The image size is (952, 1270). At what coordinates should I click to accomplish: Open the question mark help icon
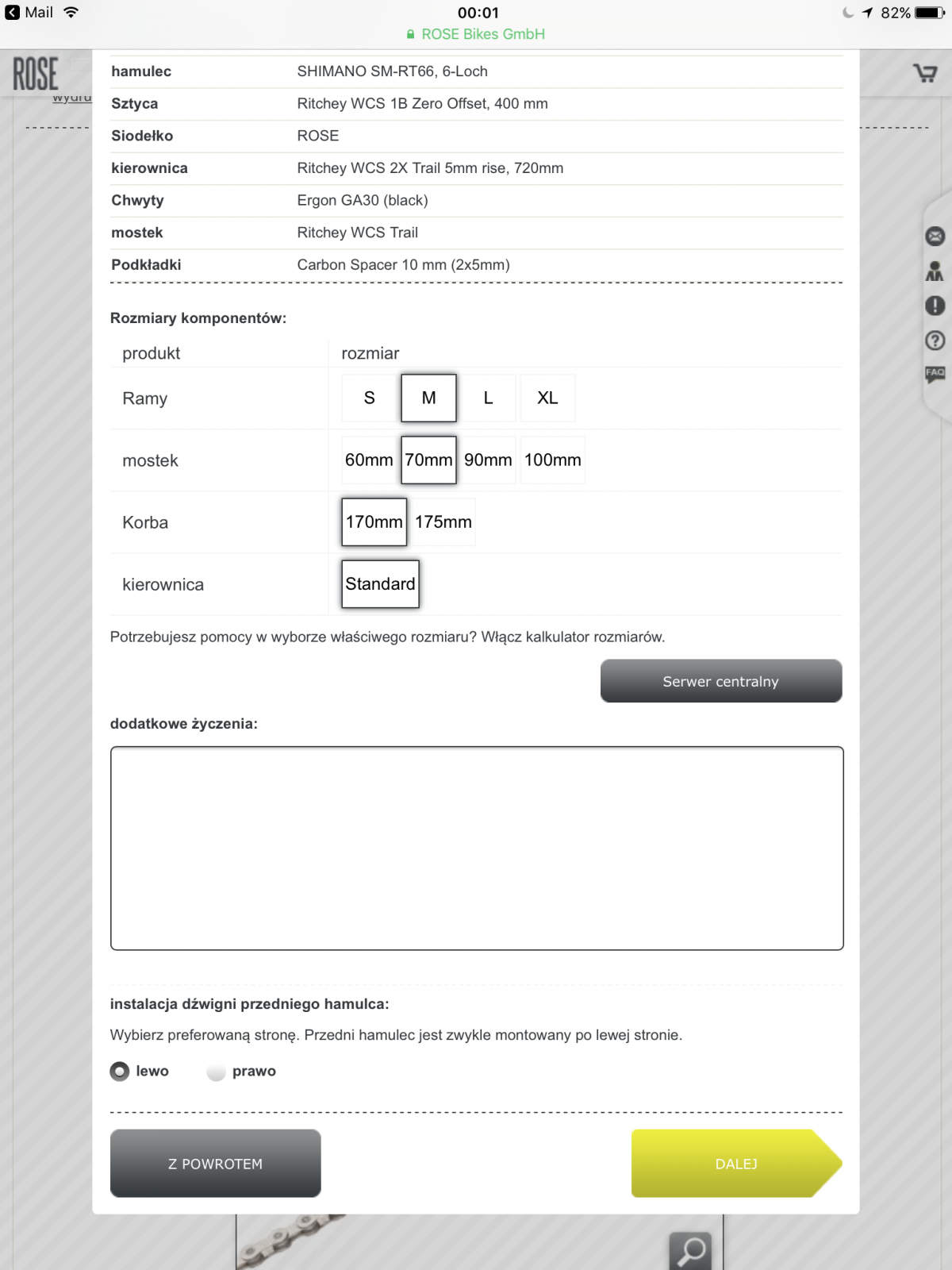(x=935, y=341)
